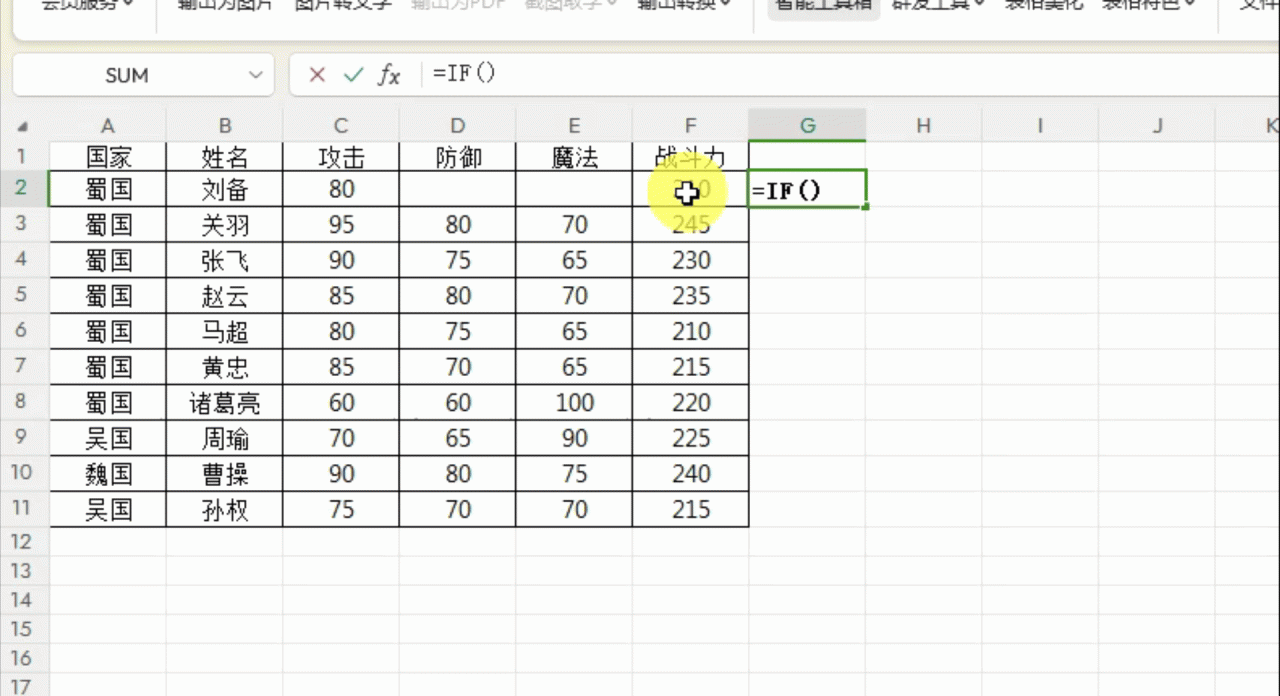
Task: Select column A header
Action: click(x=108, y=126)
